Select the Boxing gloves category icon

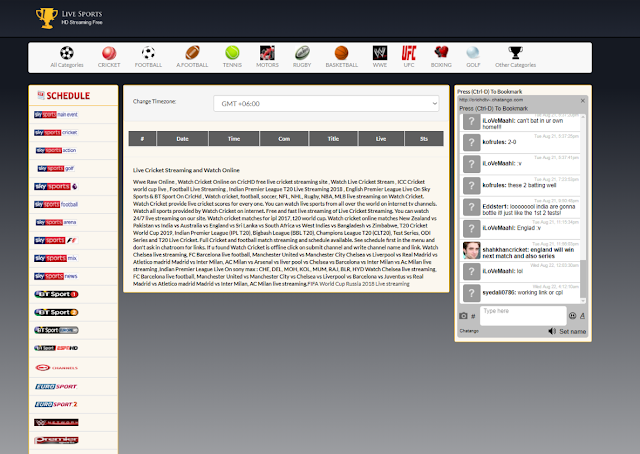coord(441,53)
